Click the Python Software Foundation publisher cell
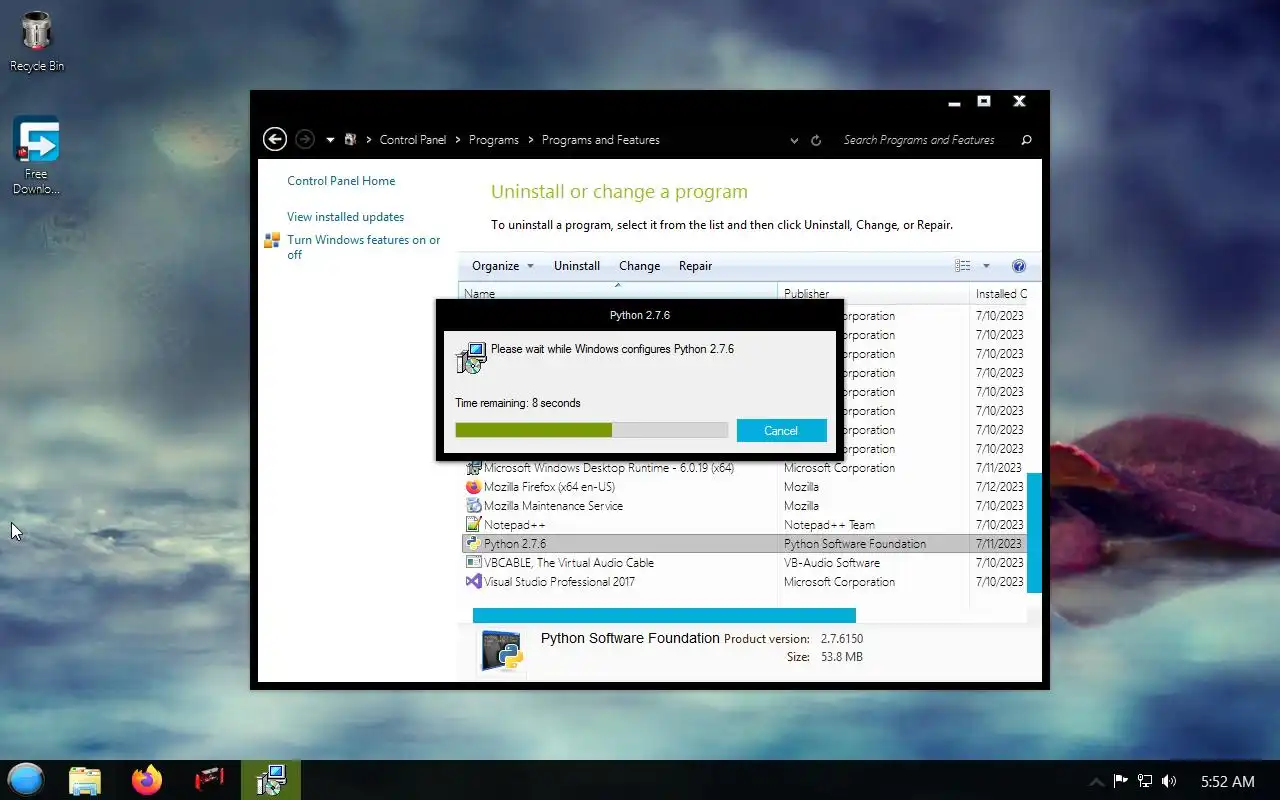 click(x=855, y=544)
